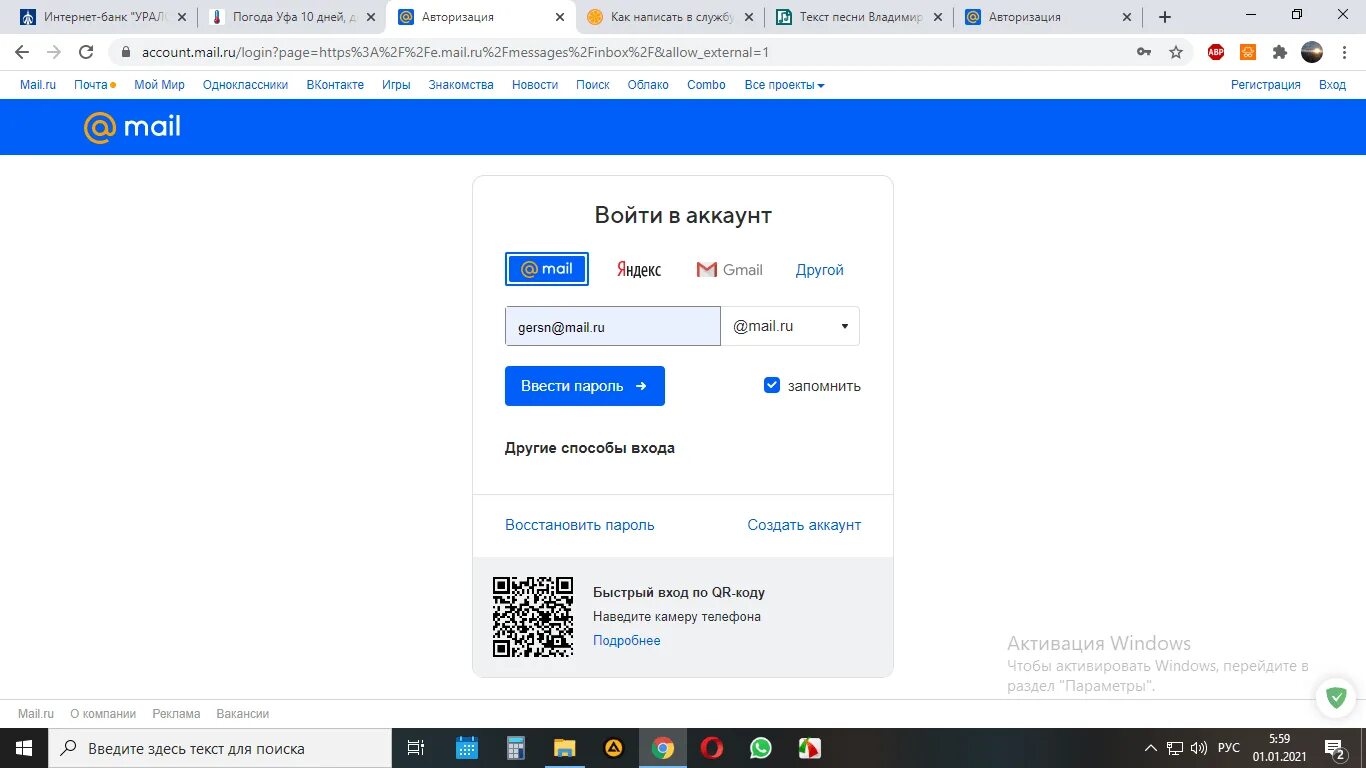Click 'Ввести пароль' button

pyautogui.click(x=585, y=386)
